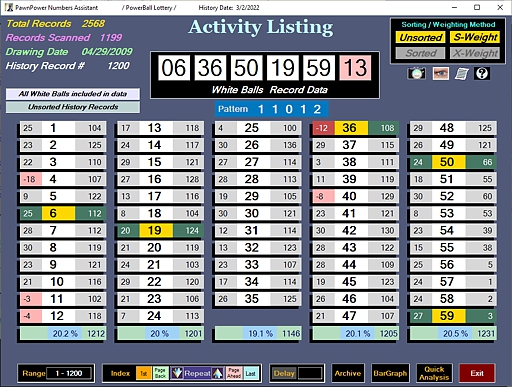Open the Archive screen
The image size is (512, 387).
(x=348, y=373)
